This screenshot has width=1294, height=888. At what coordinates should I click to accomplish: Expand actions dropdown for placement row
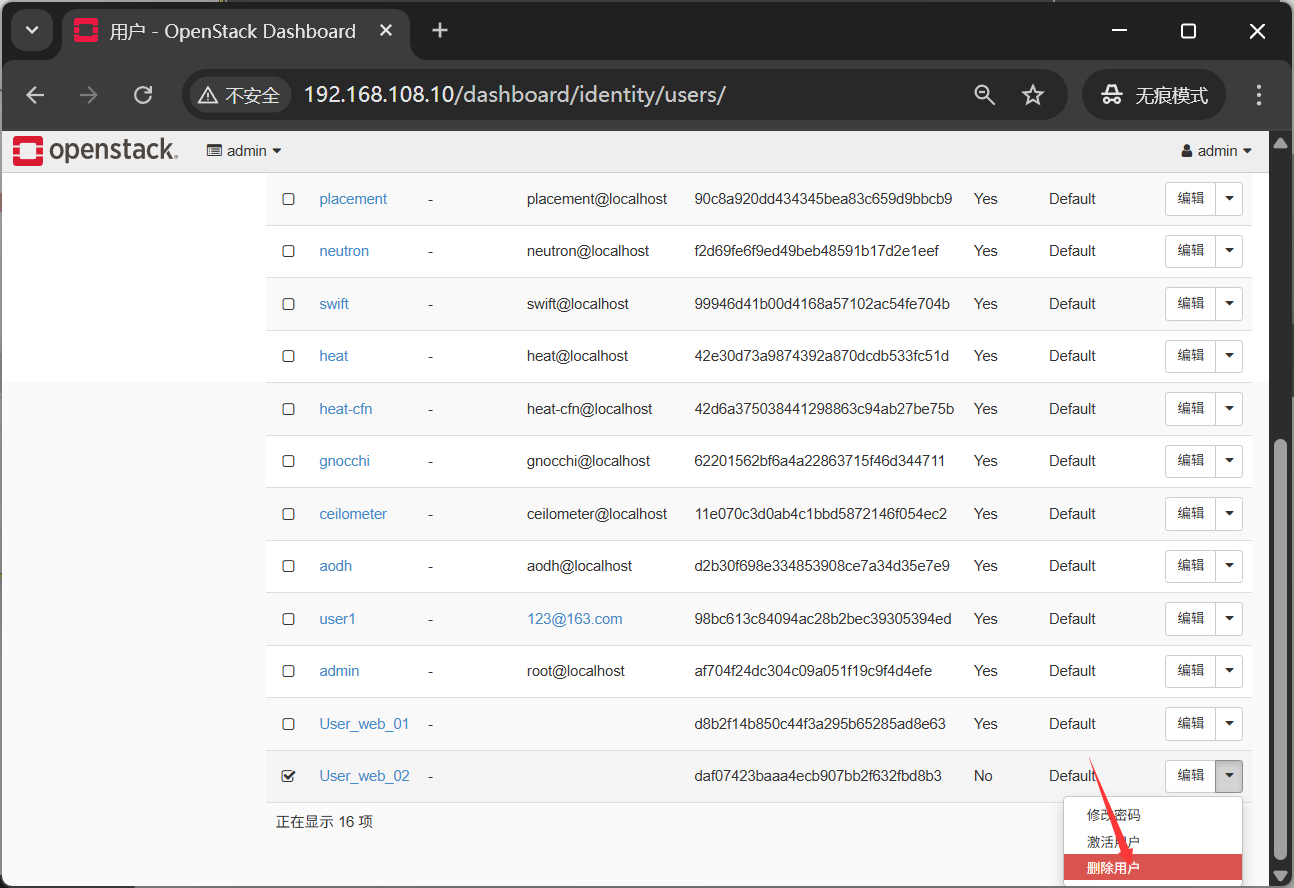[1229, 199]
